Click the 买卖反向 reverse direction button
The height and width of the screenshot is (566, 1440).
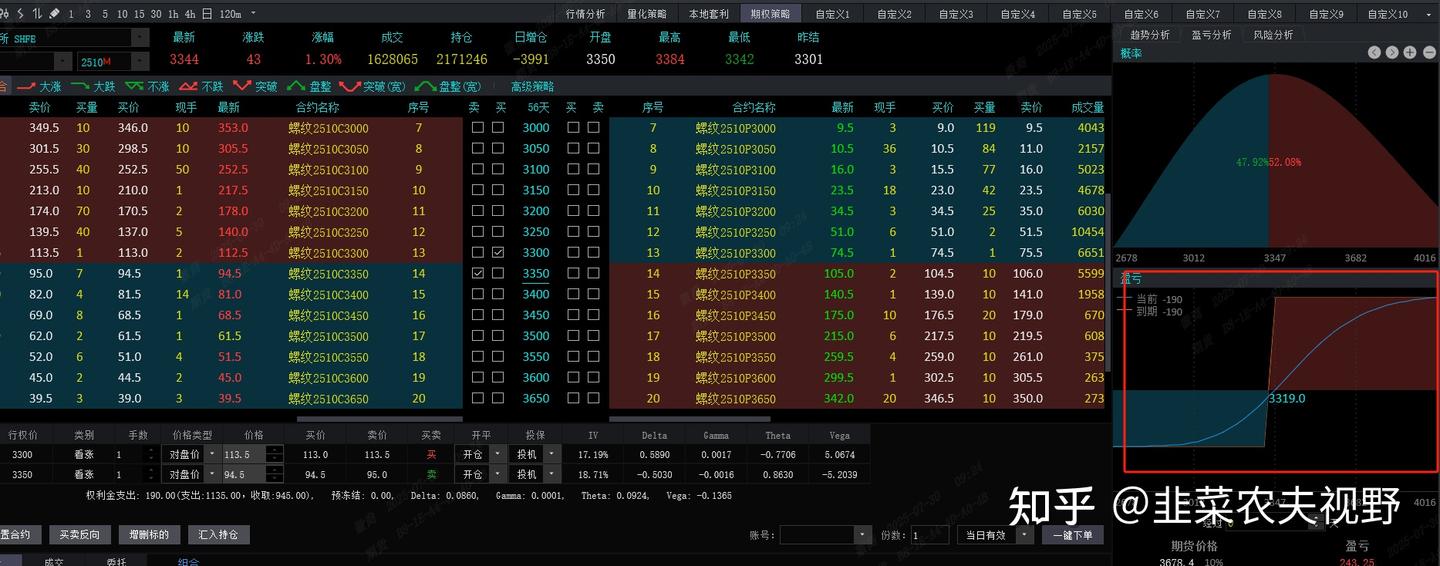[80, 535]
